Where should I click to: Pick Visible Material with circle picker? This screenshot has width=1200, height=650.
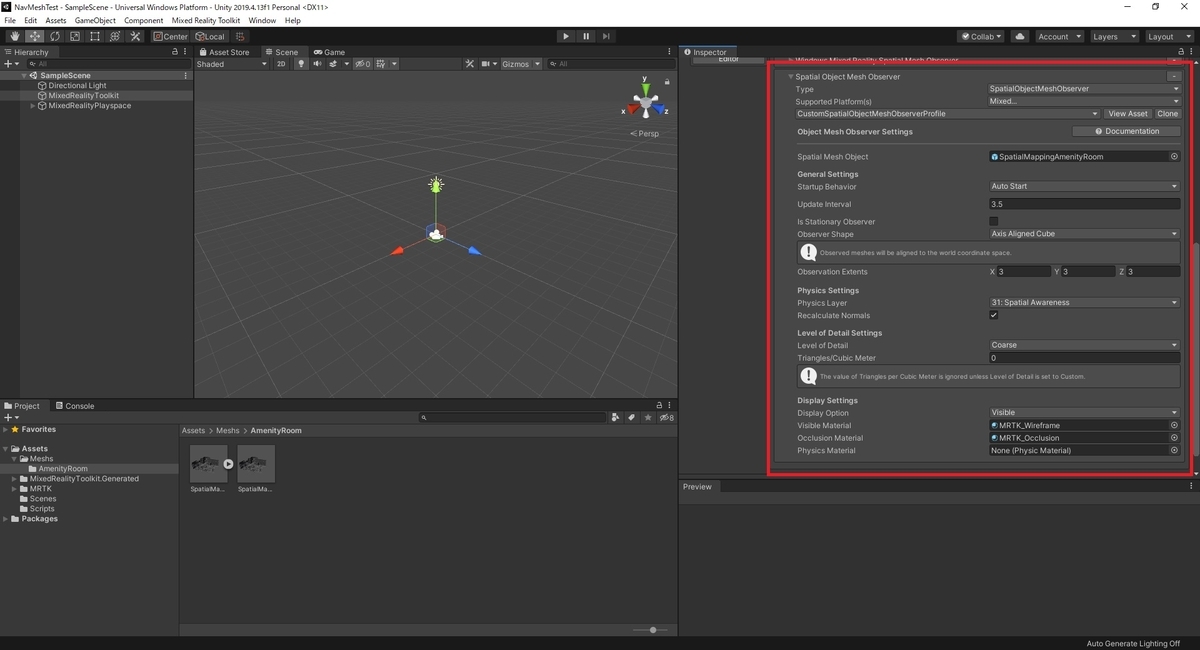(x=1174, y=425)
